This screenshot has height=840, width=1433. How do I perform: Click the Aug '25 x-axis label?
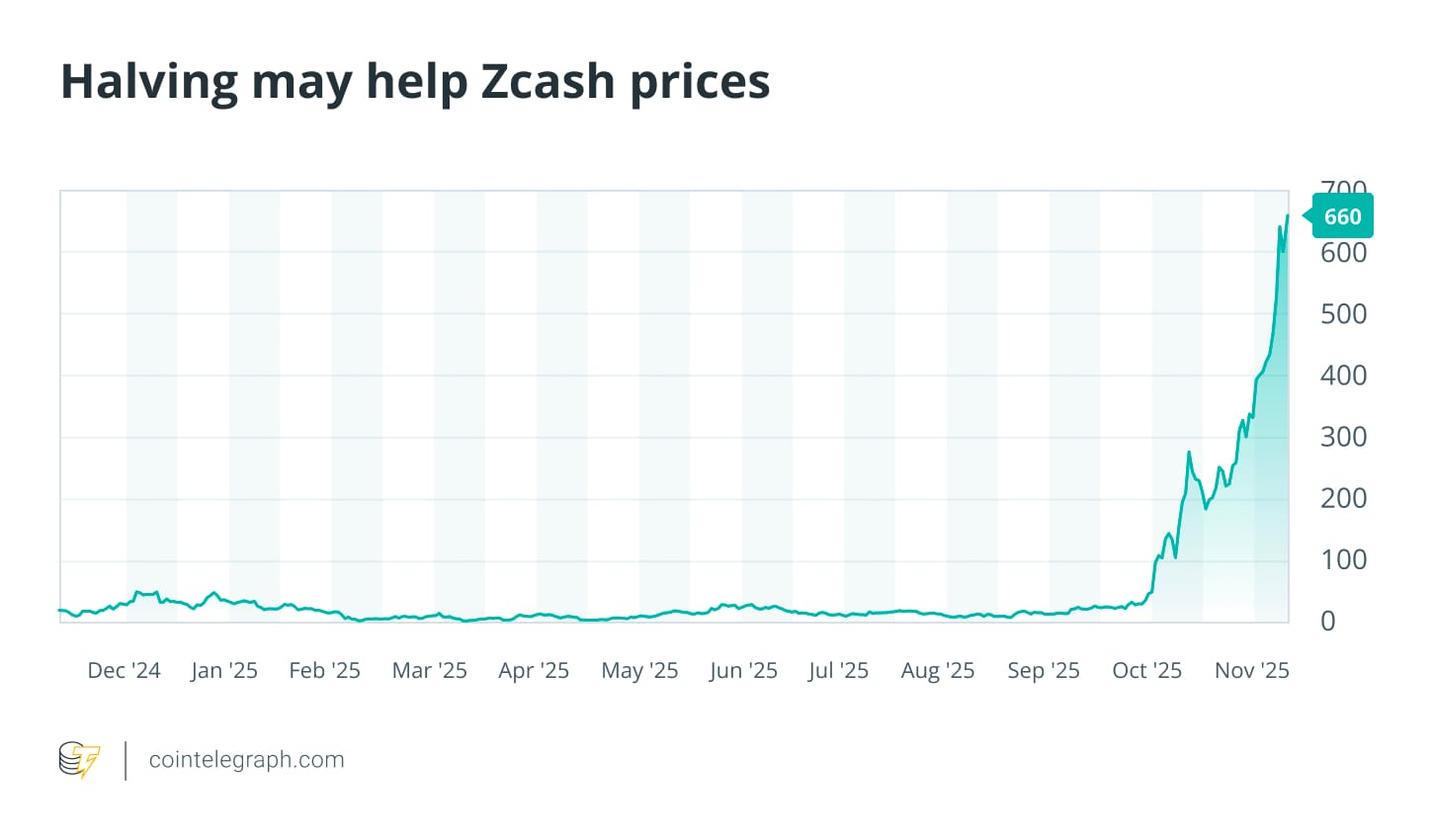tap(938, 670)
